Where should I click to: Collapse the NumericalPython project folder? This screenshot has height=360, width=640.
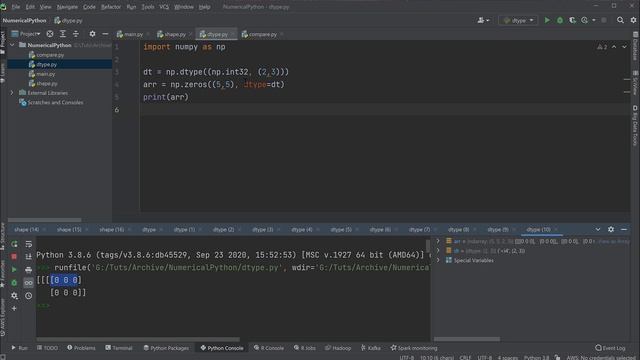12,45
